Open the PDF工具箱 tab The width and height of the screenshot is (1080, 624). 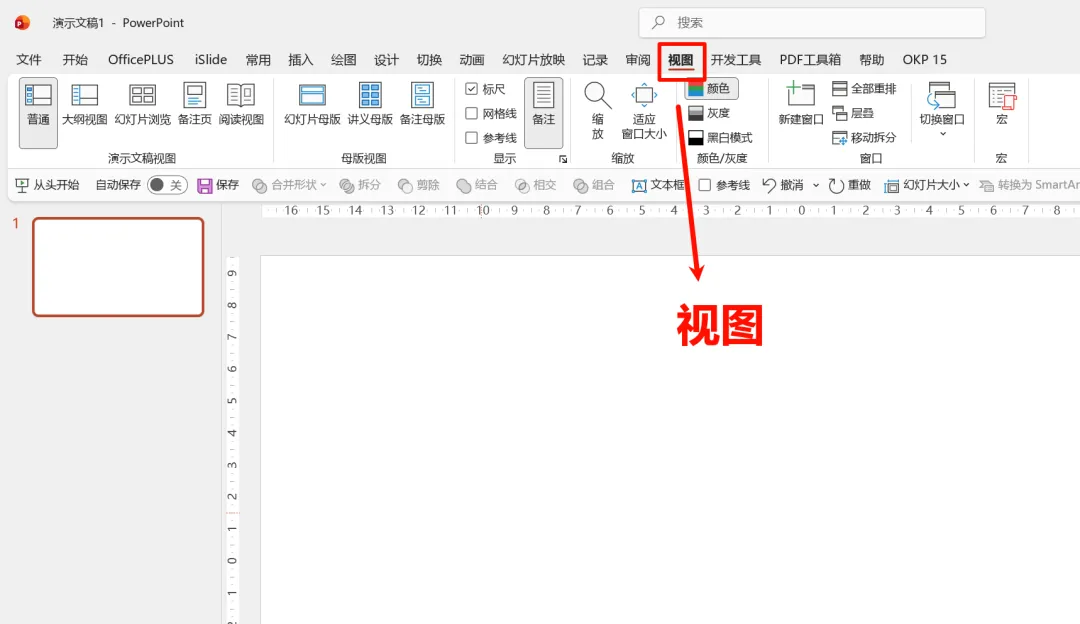[x=810, y=60]
